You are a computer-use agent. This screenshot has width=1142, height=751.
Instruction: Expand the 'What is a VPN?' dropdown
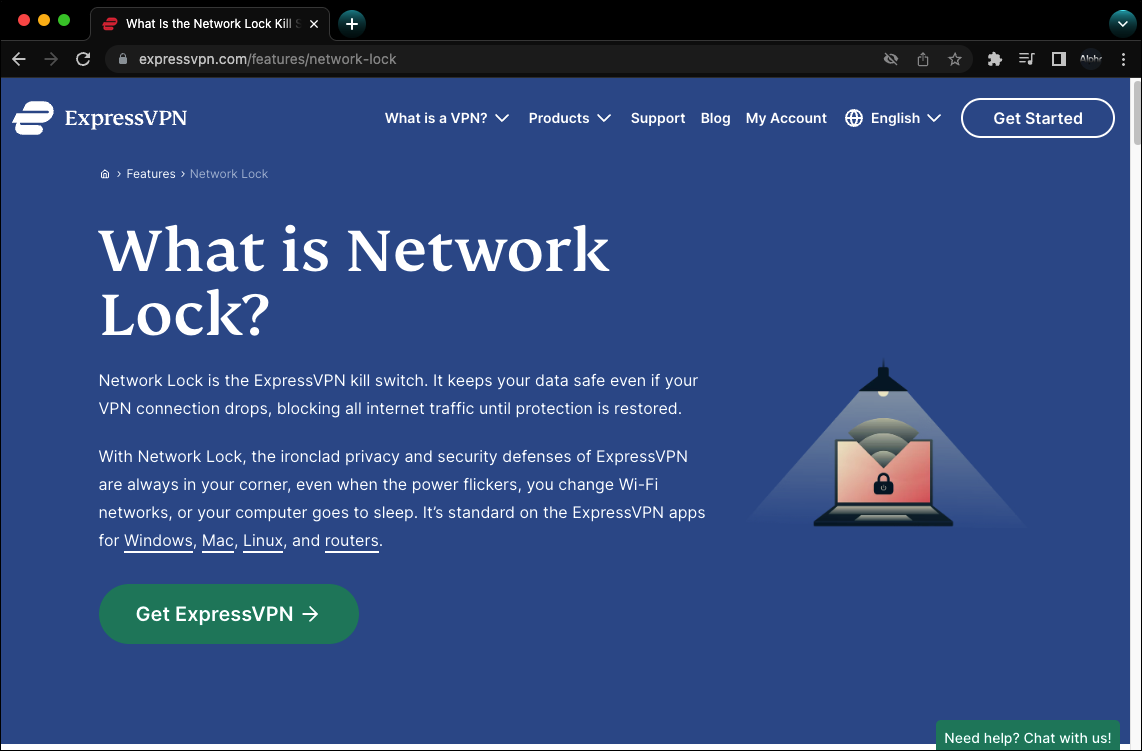click(446, 118)
